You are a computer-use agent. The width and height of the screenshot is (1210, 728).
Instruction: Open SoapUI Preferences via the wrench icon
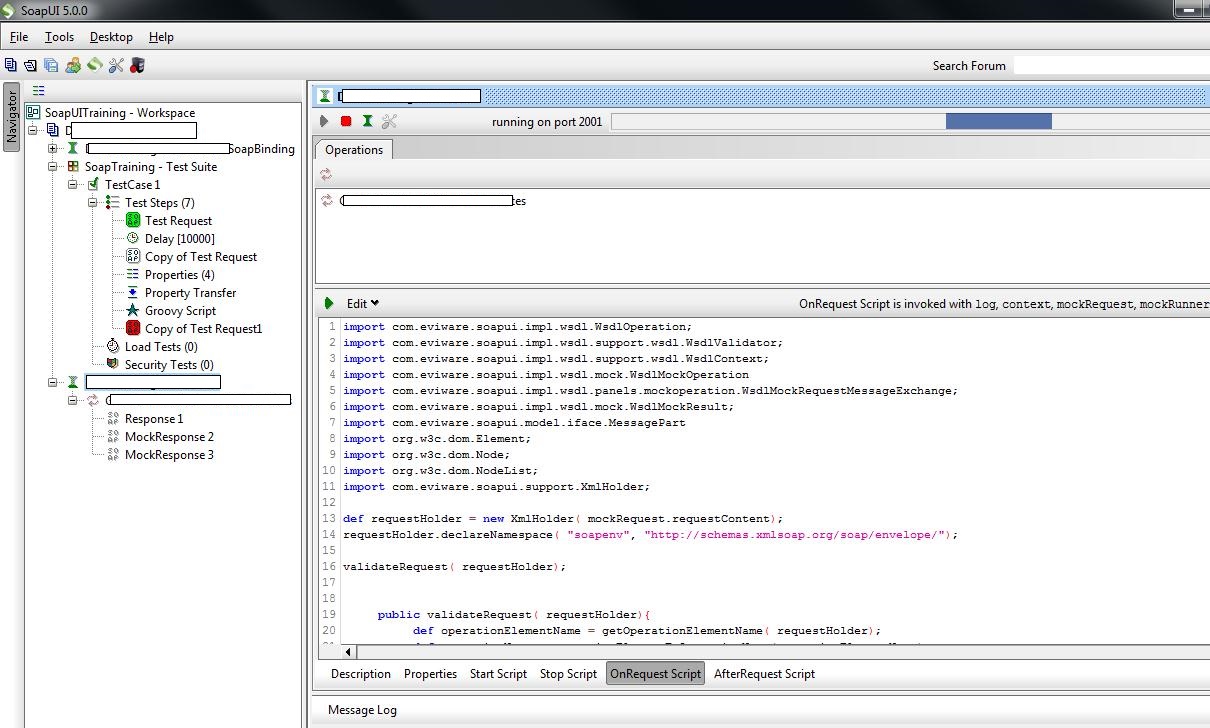pos(116,64)
